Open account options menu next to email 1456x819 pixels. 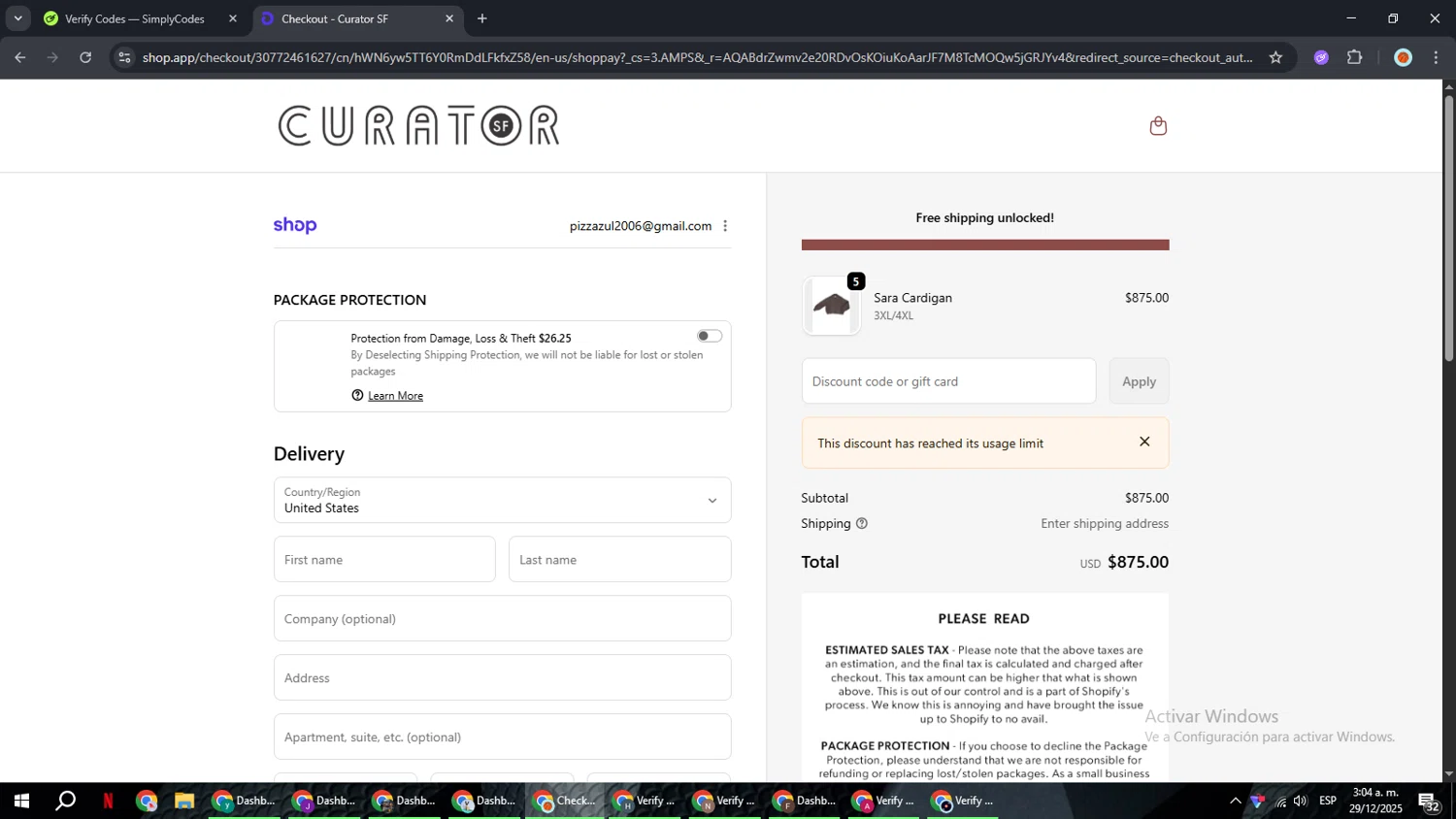coord(725,226)
